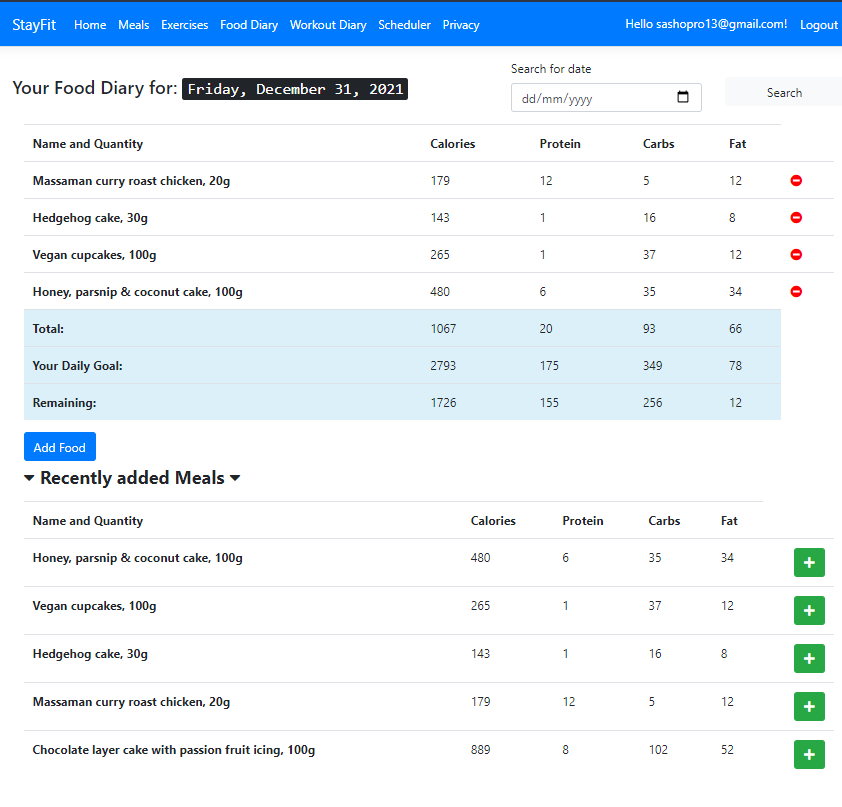
Task: Click the remaining carbs value 256
Action: pyautogui.click(x=652, y=403)
